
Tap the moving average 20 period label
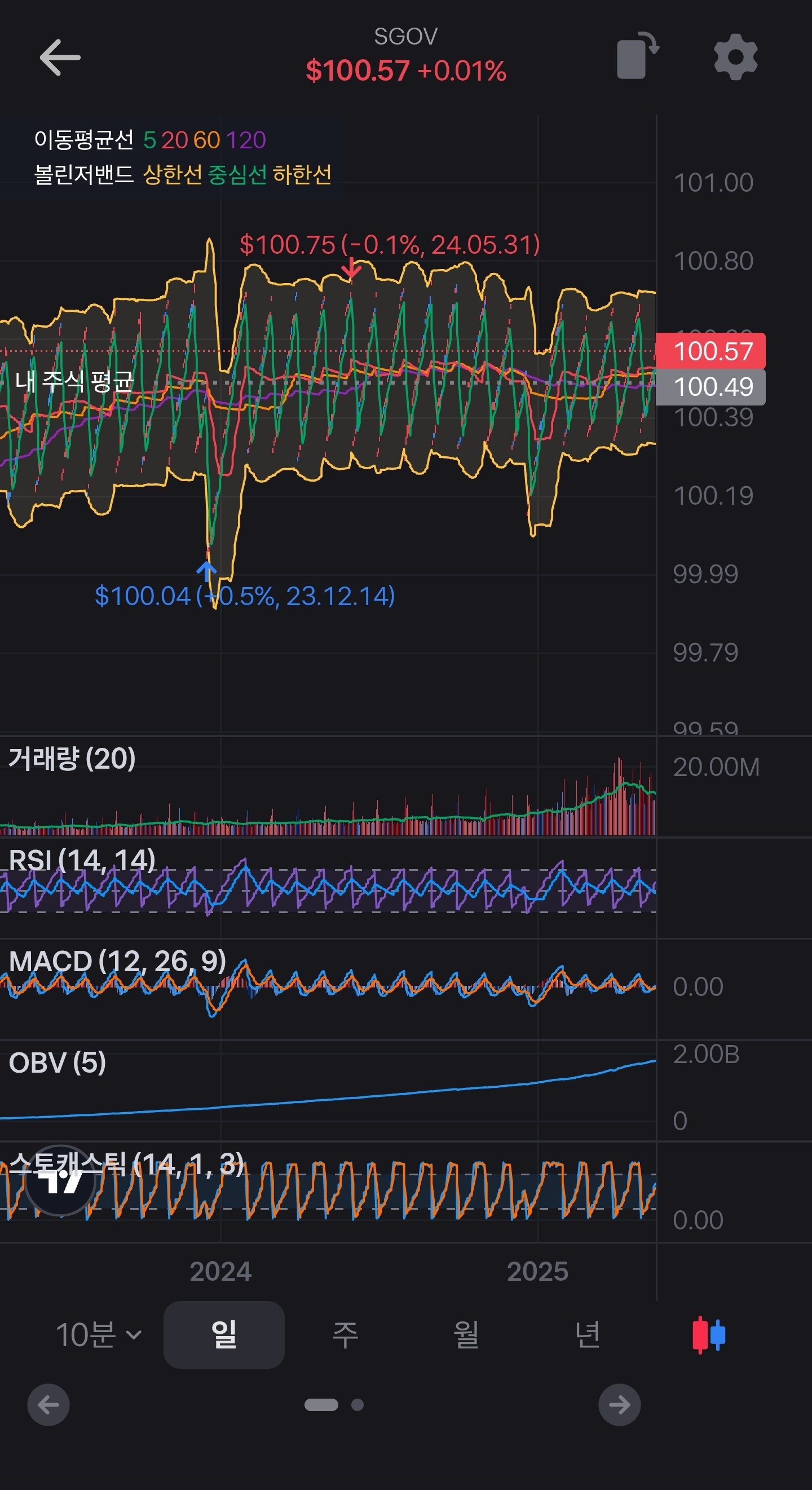(174, 140)
